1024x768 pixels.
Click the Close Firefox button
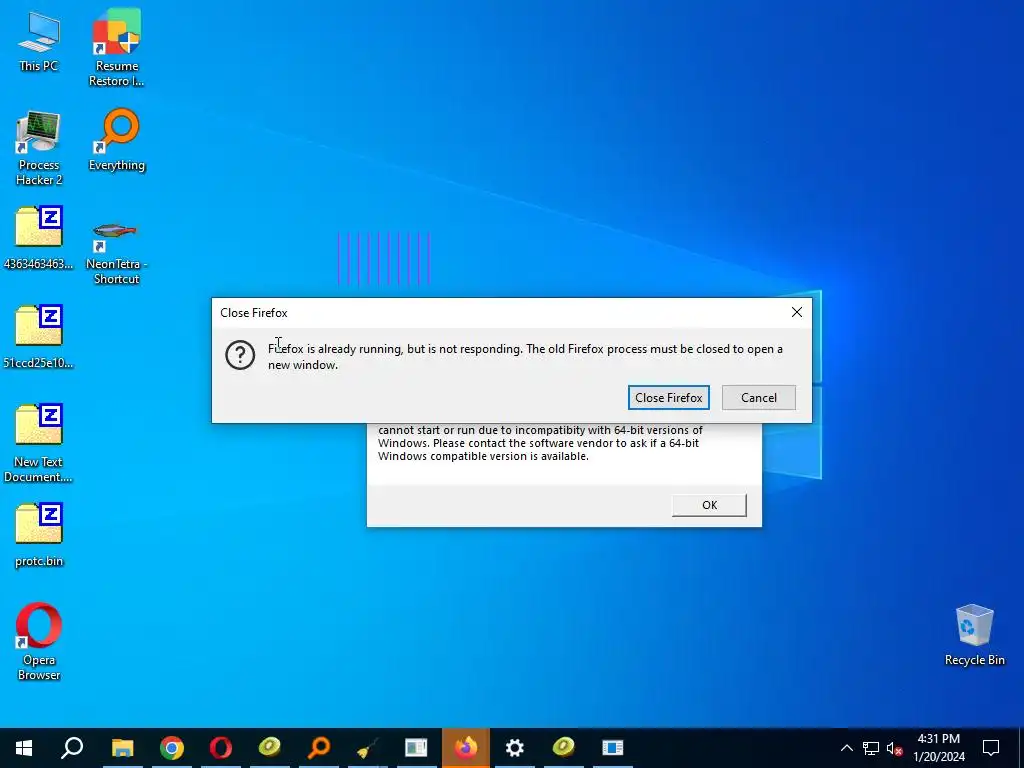669,398
